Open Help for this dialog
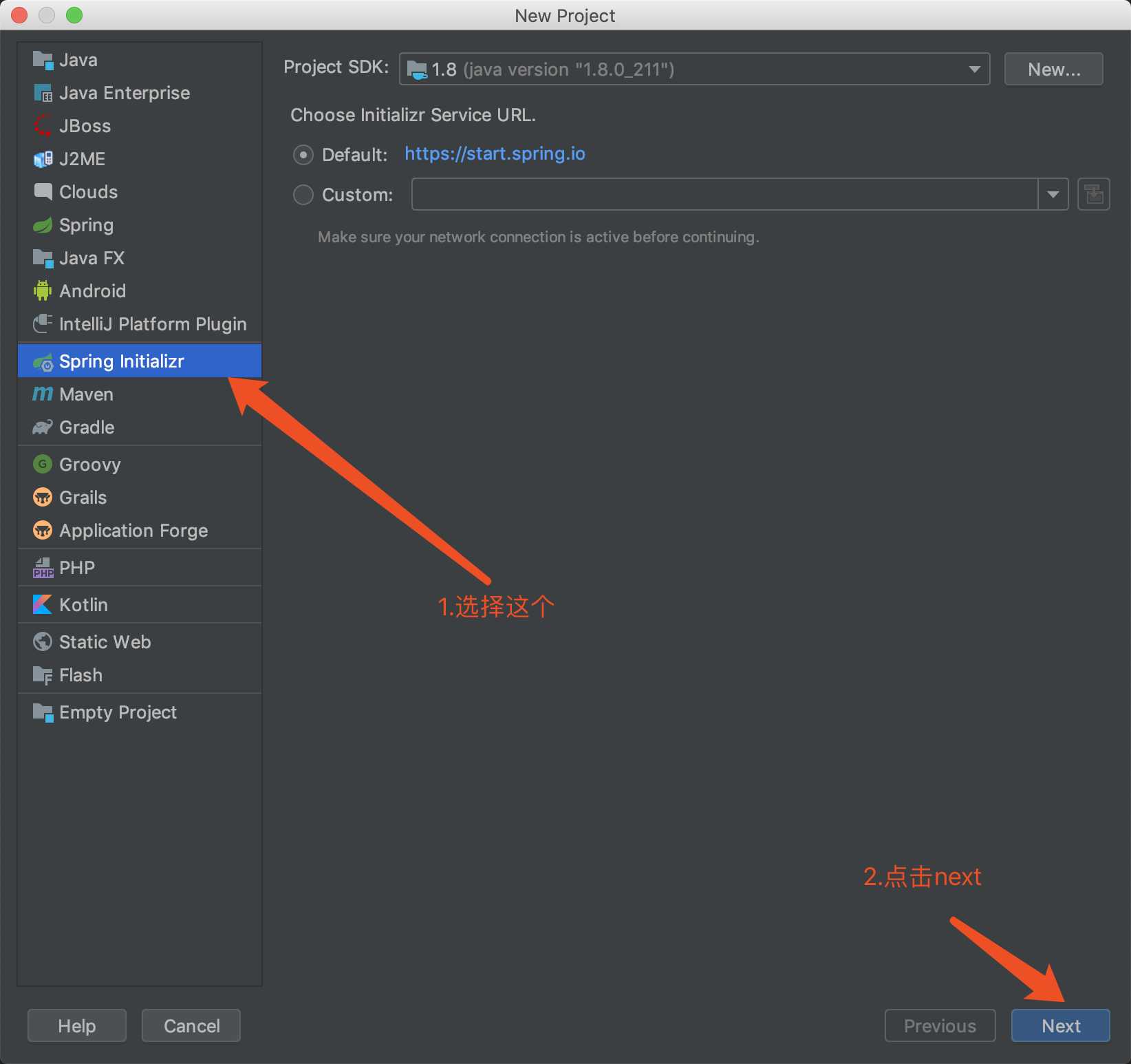The height and width of the screenshot is (1064, 1131). pyautogui.click(x=77, y=1025)
